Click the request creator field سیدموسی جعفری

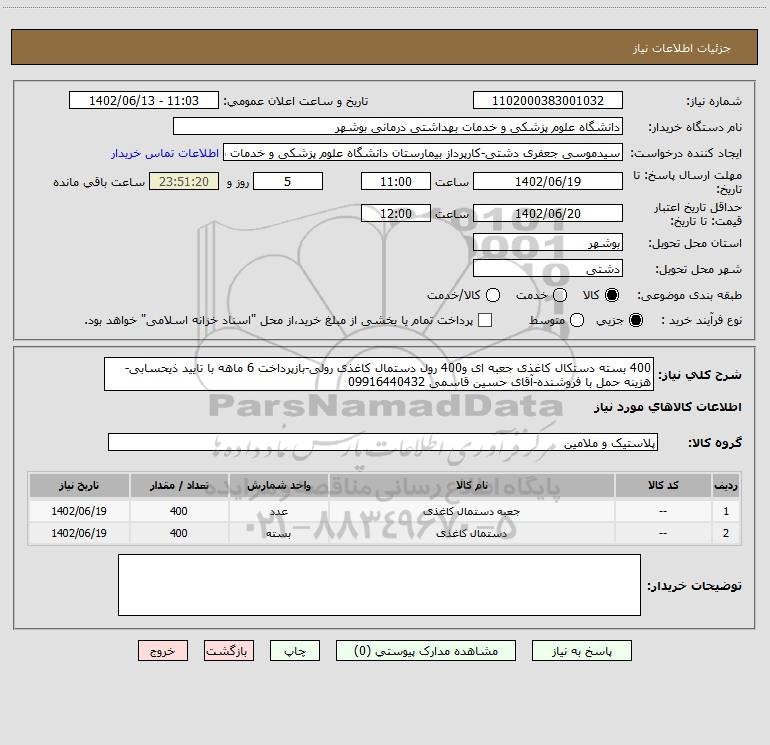tap(423, 153)
